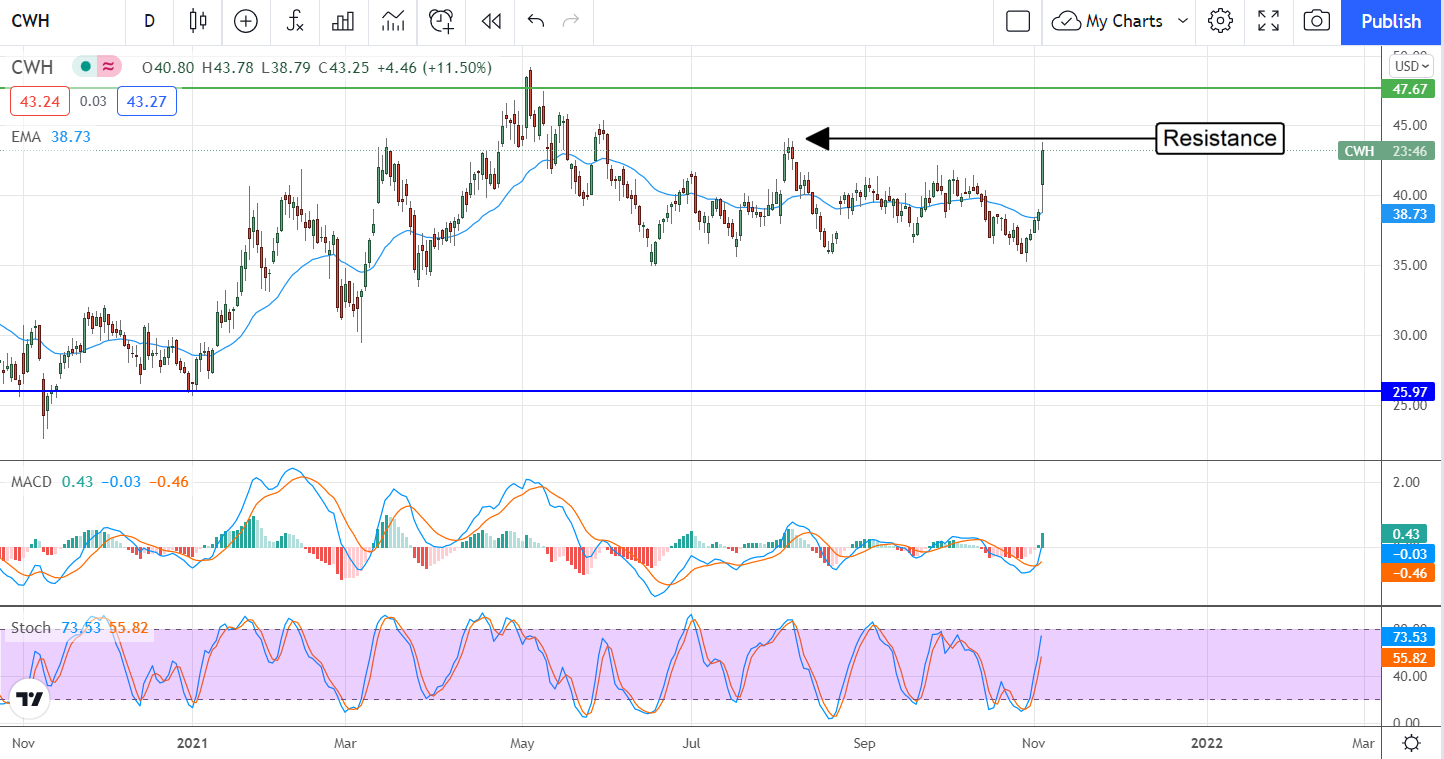The height and width of the screenshot is (759, 1444).
Task: Click the Sep time axis label
Action: click(865, 744)
